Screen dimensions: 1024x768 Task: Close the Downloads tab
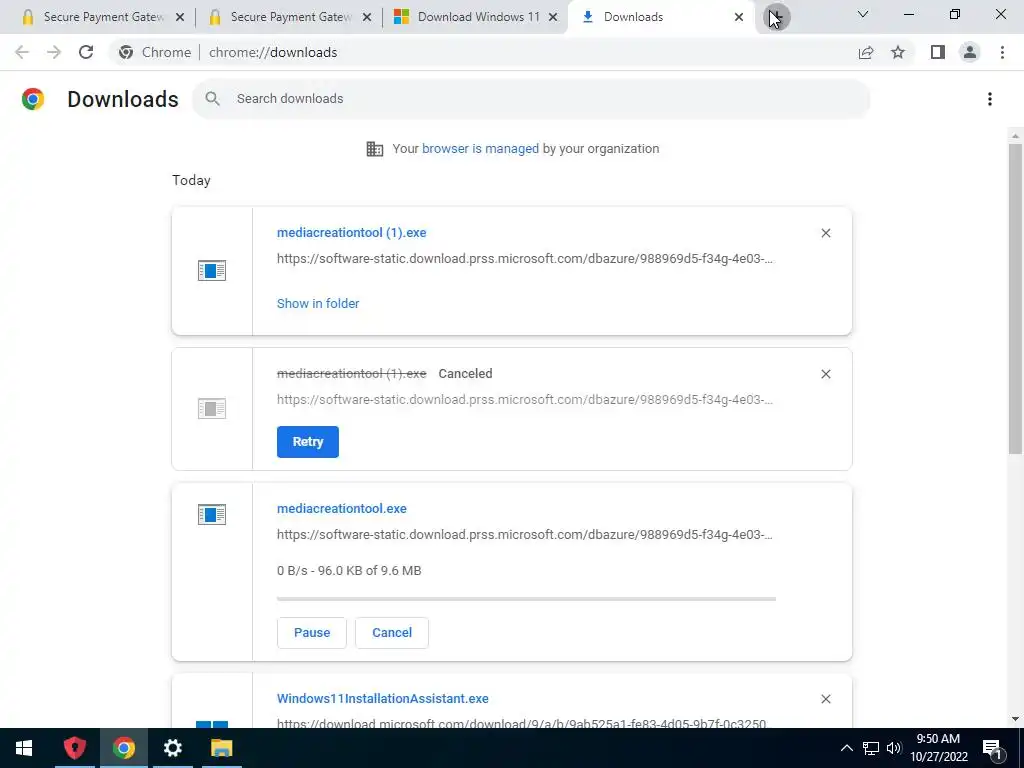click(x=739, y=17)
